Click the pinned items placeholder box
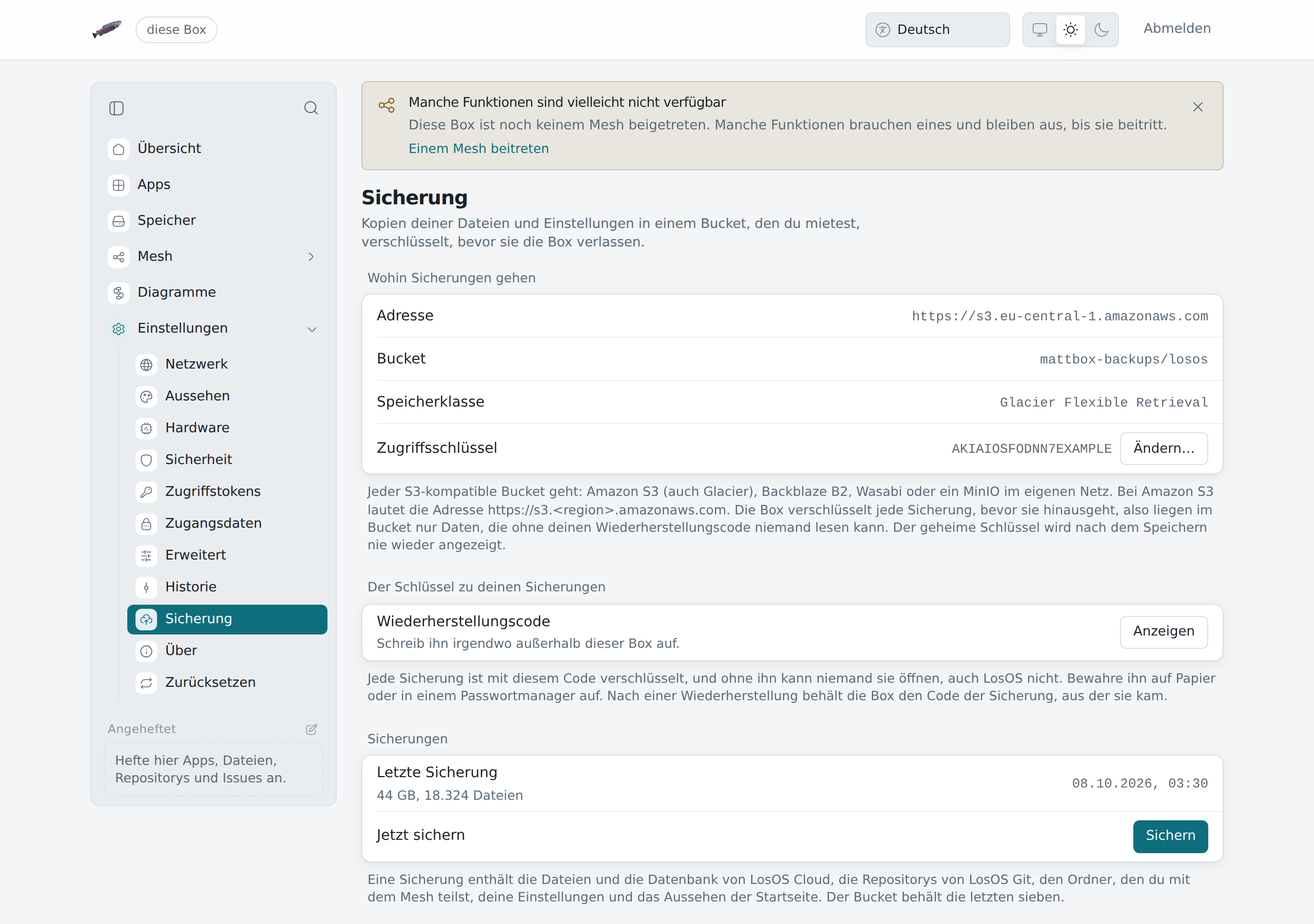Screen dimensions: 1314x924 point(214,769)
